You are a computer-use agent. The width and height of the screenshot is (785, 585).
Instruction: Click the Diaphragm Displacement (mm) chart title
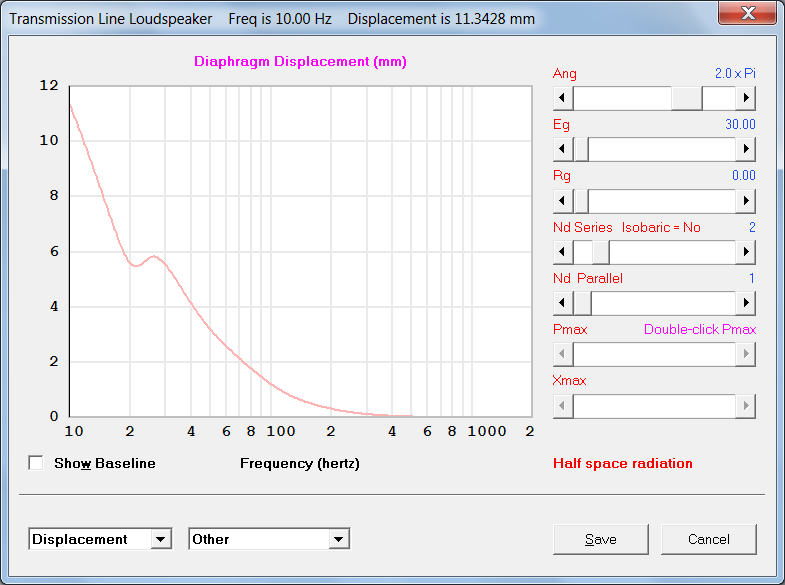[300, 62]
